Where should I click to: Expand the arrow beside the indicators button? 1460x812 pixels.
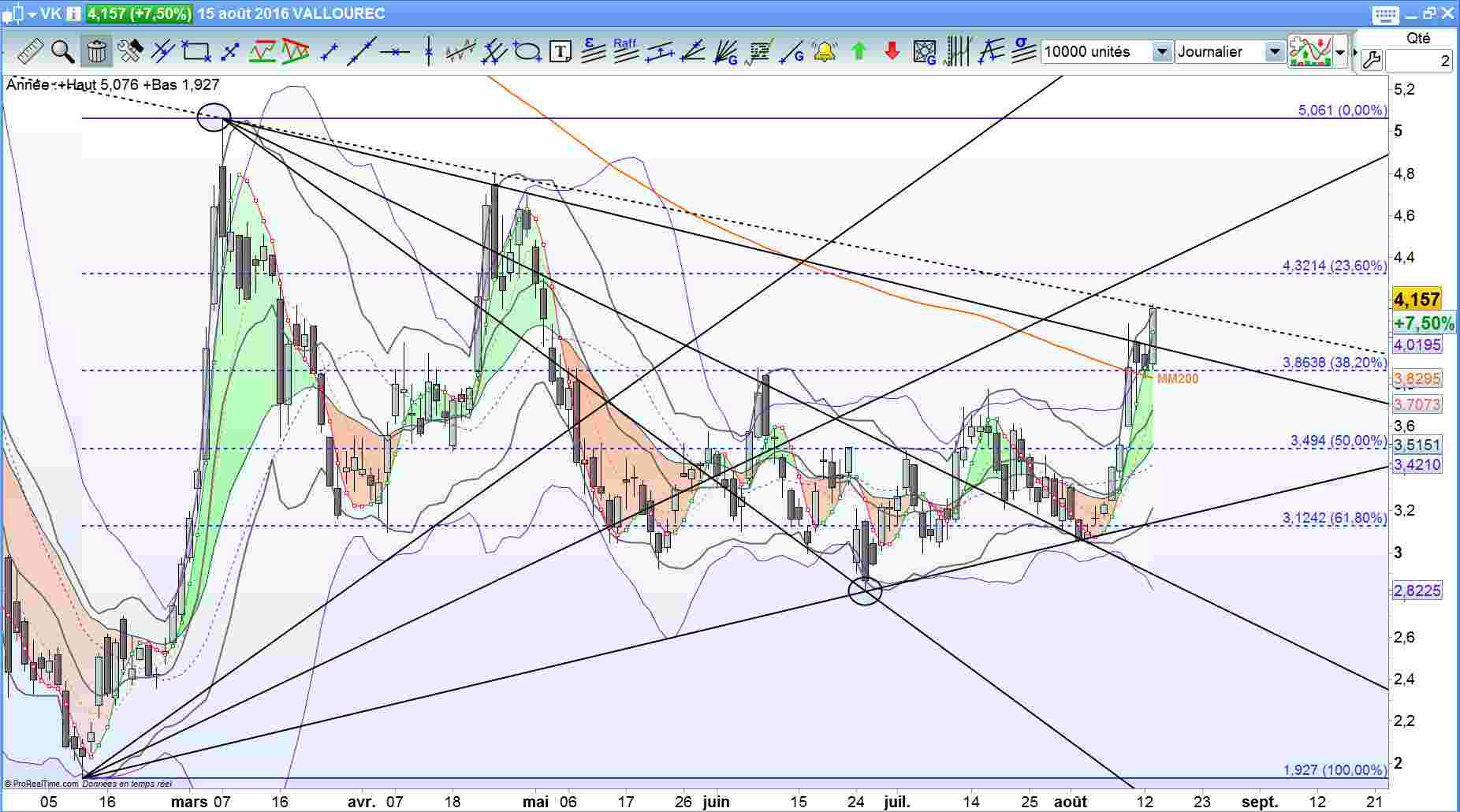1340,53
